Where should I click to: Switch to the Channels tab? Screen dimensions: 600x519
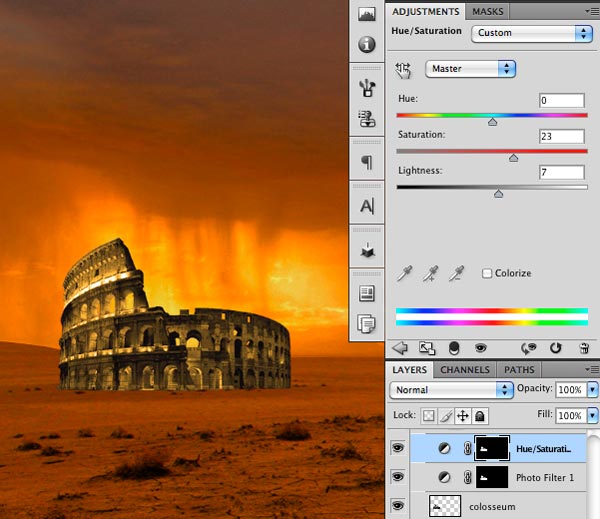[465, 370]
